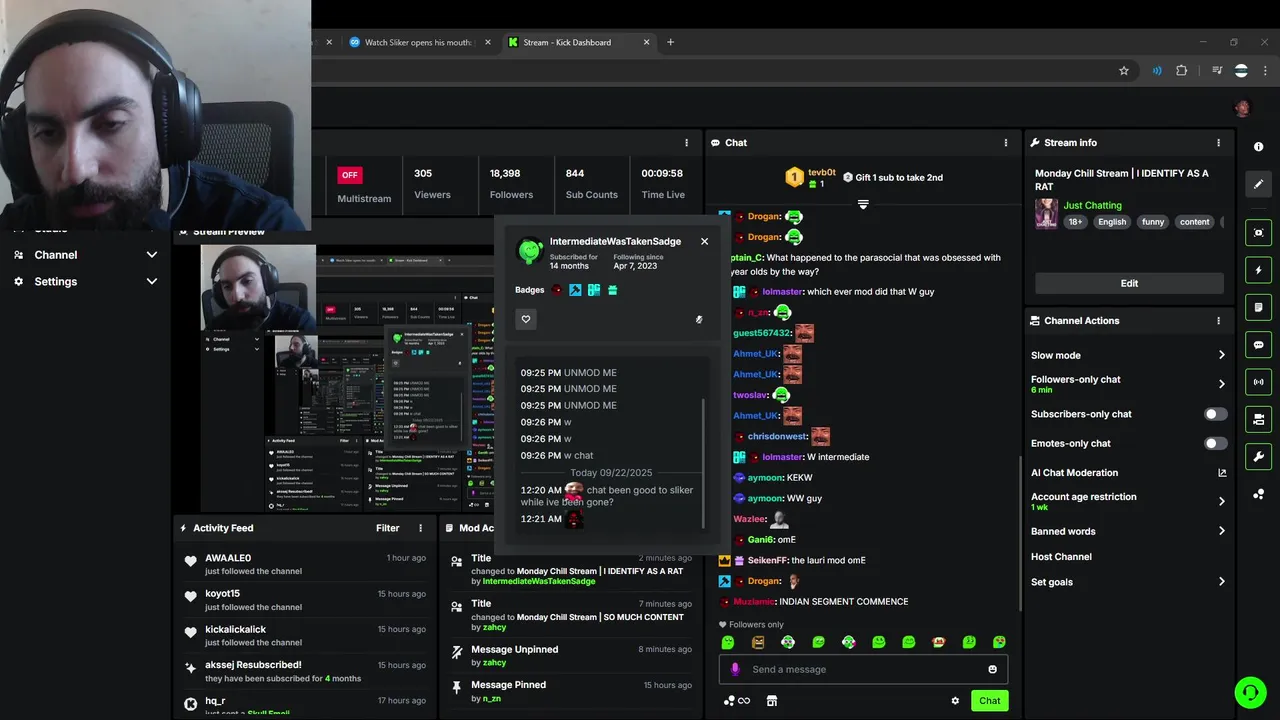Click the heart icon in user popup
Viewport: 1280px width, 720px height.
click(x=526, y=319)
